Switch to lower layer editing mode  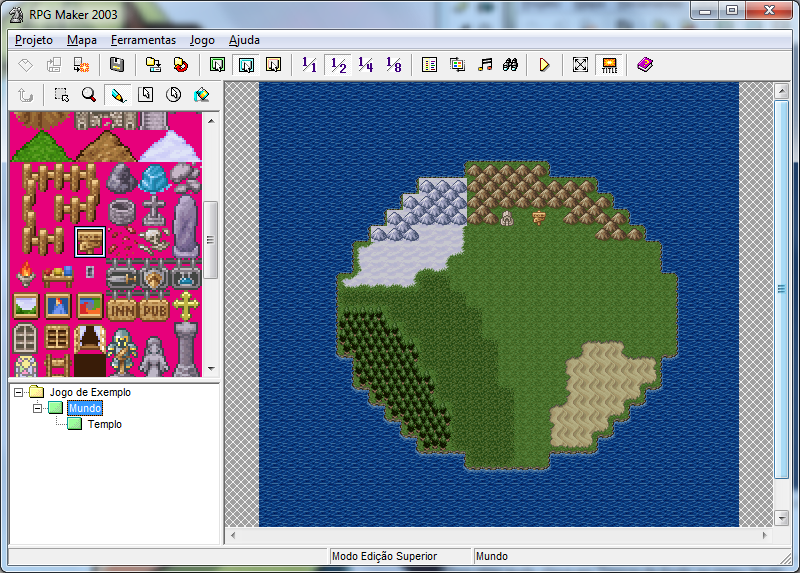click(217, 65)
